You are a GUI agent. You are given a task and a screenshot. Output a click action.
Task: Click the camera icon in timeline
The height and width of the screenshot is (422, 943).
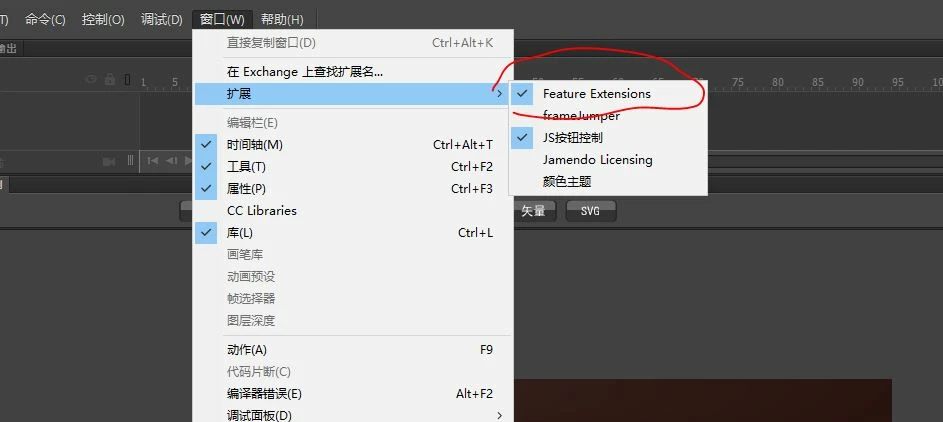(x=109, y=161)
